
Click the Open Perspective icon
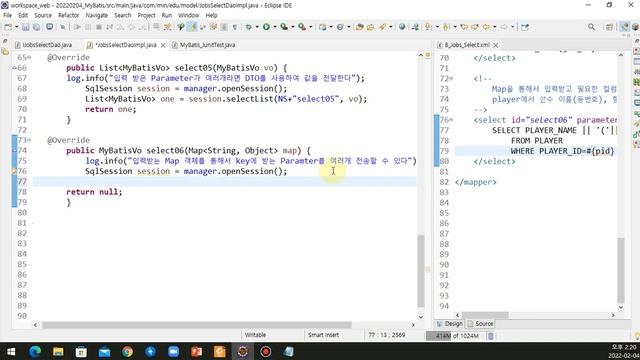point(609,27)
